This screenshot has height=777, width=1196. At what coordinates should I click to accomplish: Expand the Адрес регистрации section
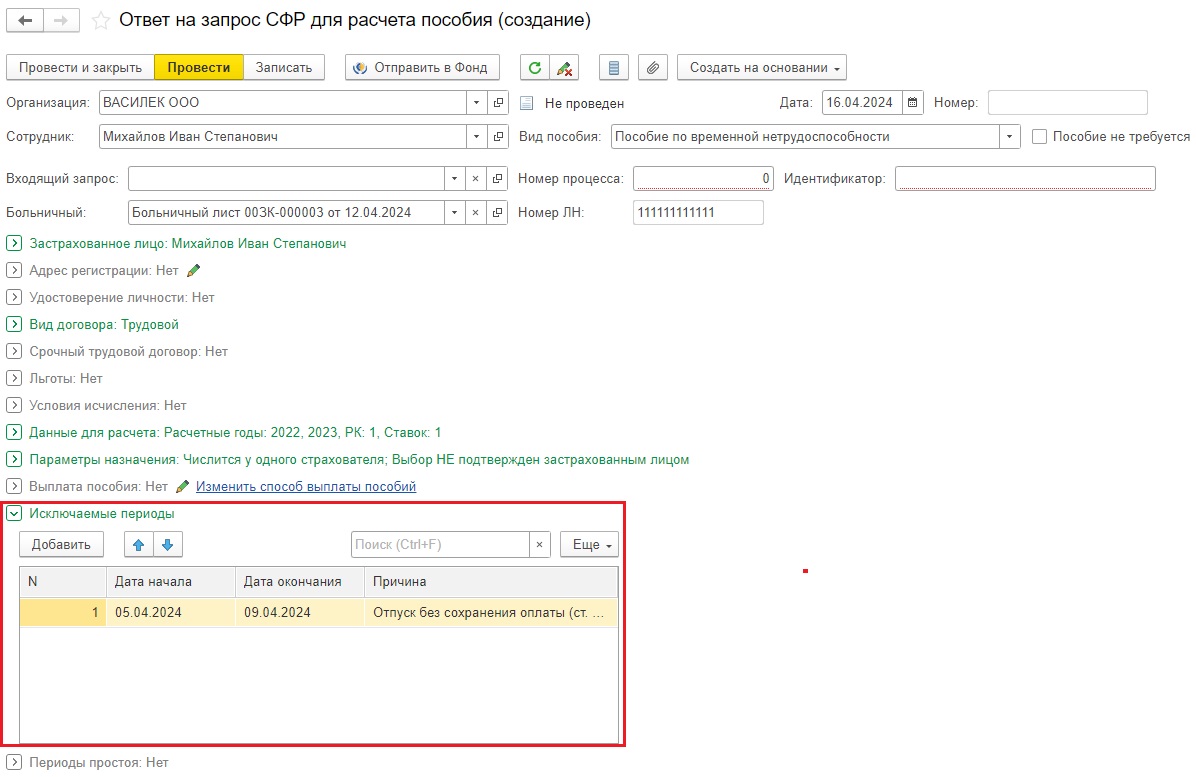click(x=14, y=271)
